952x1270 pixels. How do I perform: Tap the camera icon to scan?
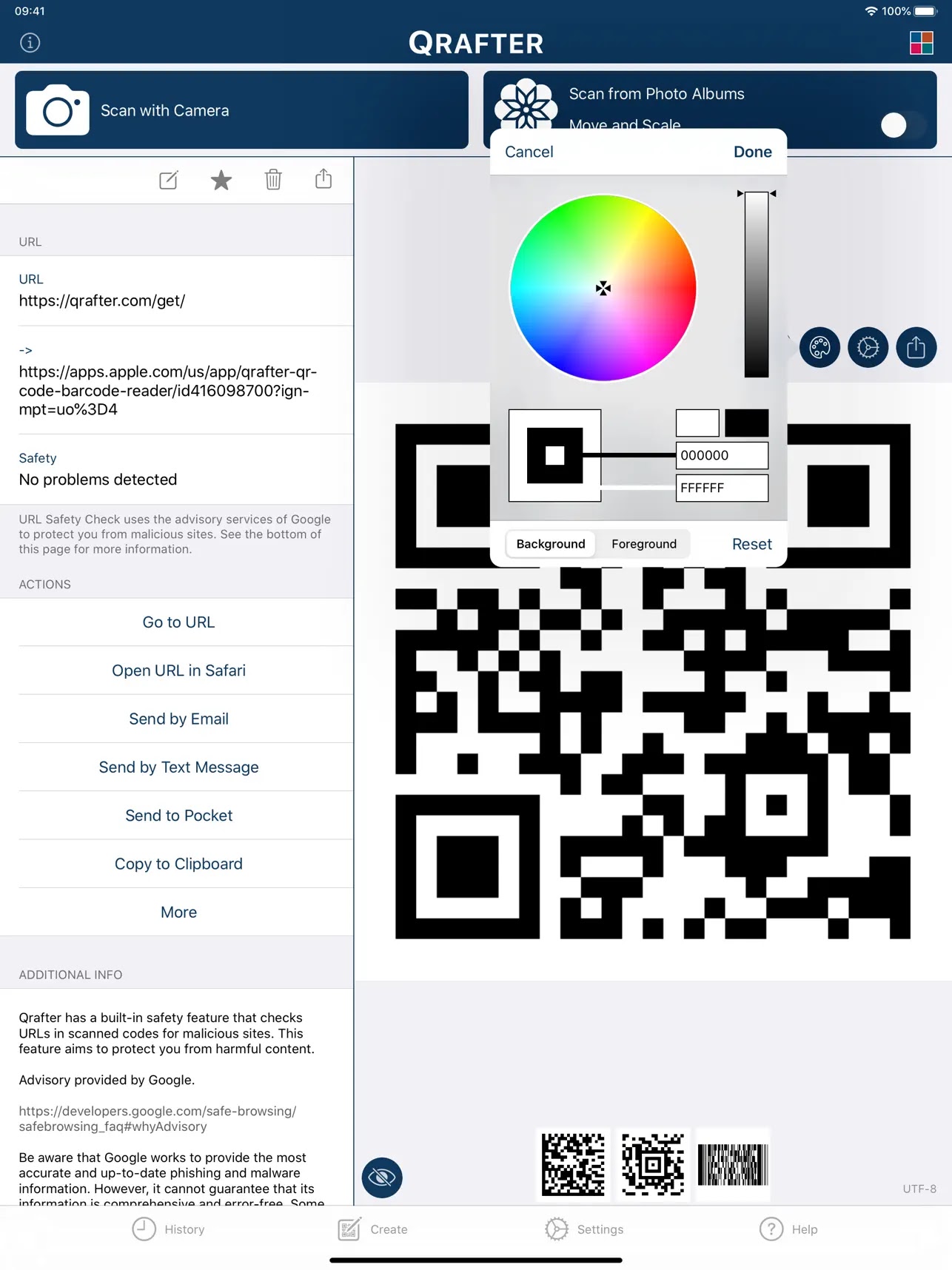tap(58, 110)
